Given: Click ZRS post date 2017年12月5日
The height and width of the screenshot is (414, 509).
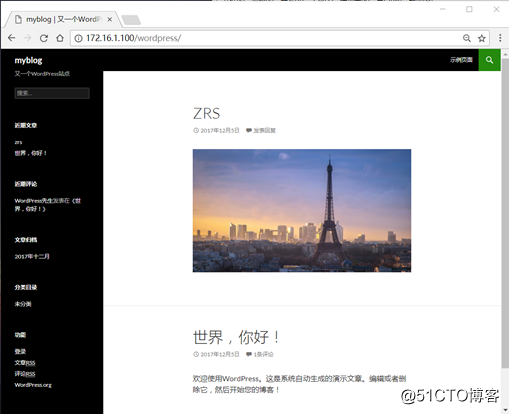Looking at the screenshot, I should [x=220, y=130].
